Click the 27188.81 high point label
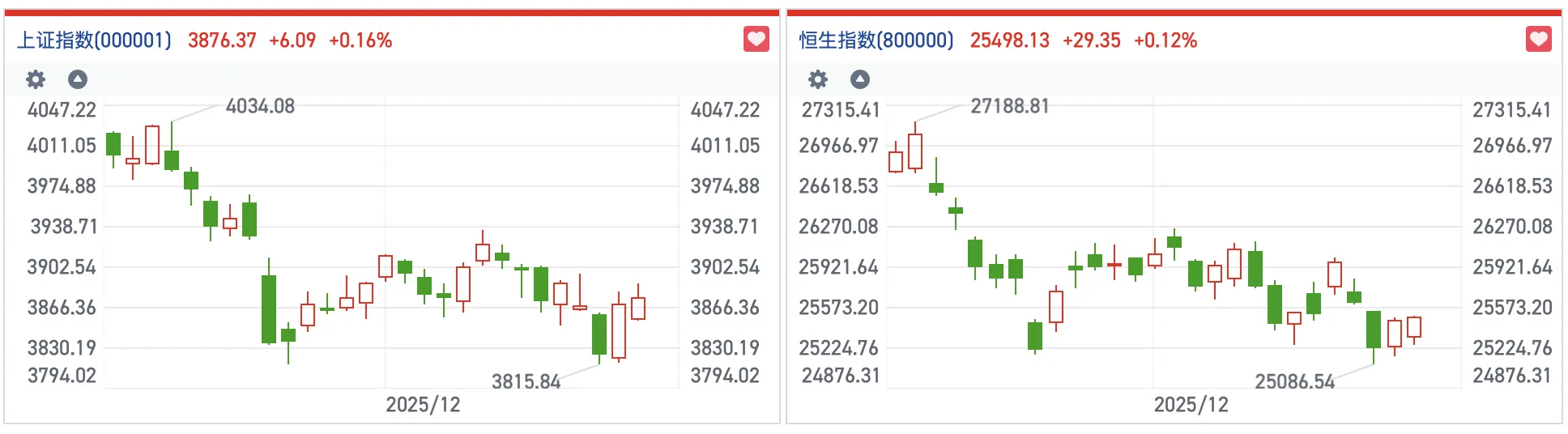 (1009, 106)
